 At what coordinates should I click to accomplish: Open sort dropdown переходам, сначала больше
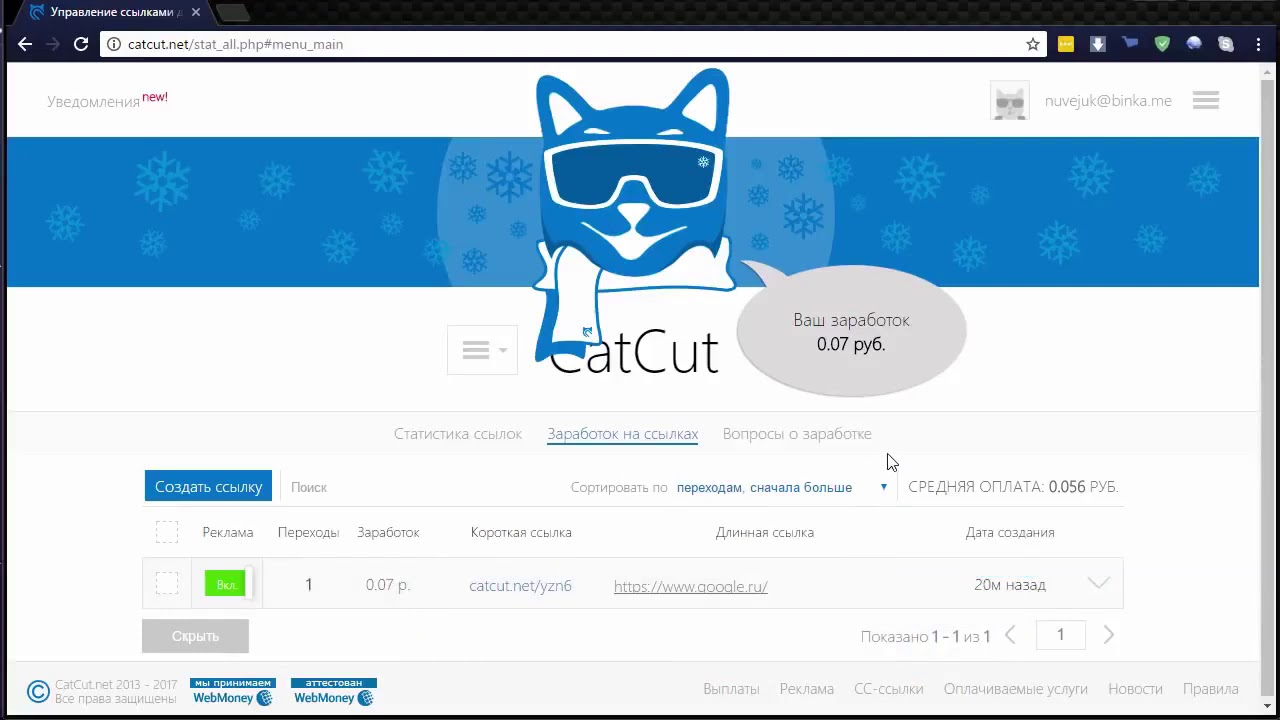764,487
